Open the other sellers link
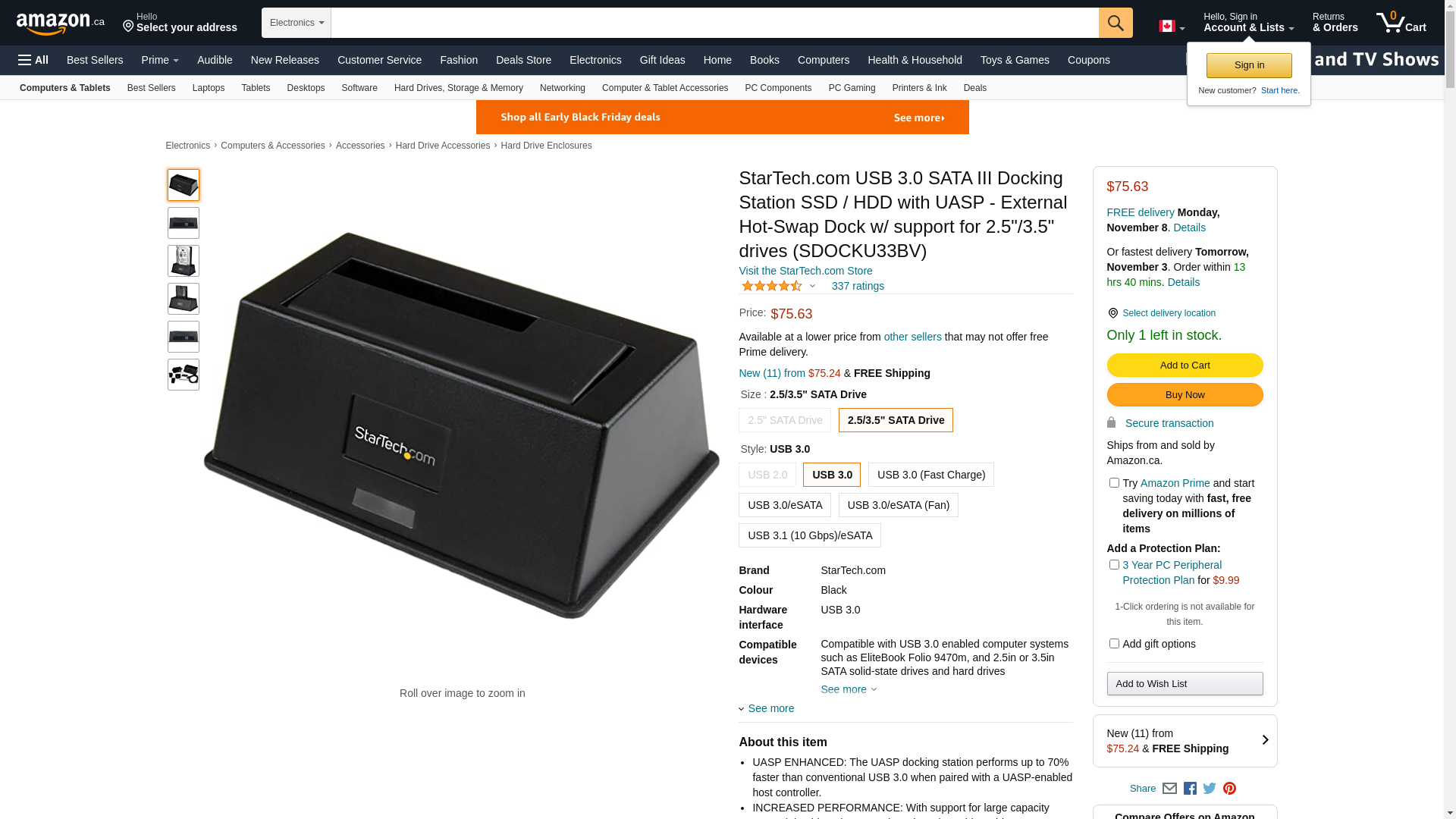Screen dimensions: 1456x819 coord(912,337)
